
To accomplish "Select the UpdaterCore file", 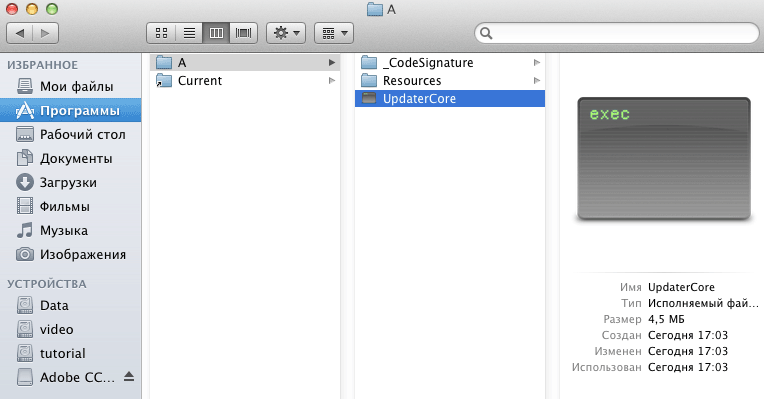I will (450, 98).
